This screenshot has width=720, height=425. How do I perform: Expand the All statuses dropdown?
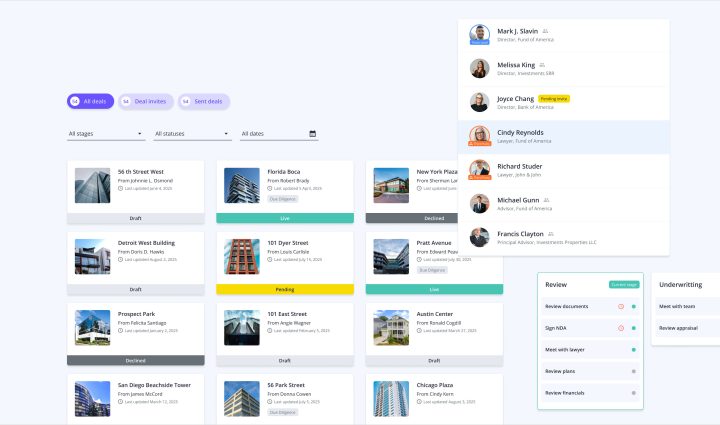coord(191,133)
